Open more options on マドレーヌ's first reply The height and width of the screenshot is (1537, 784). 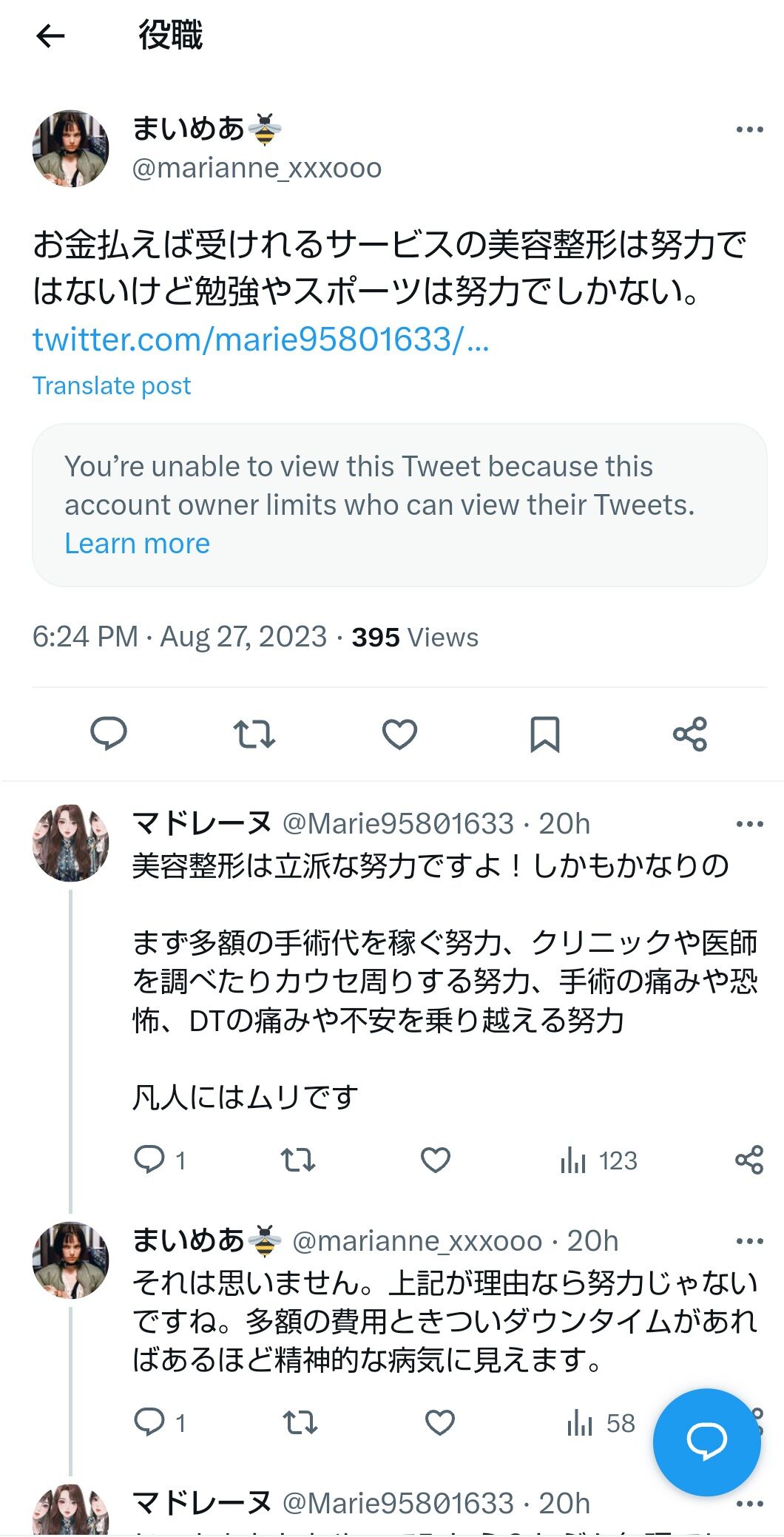point(749,824)
